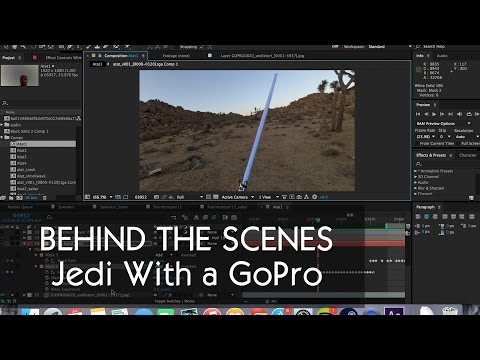
Task: Open the RAM Preview Options dropdown
Action: coord(443,123)
